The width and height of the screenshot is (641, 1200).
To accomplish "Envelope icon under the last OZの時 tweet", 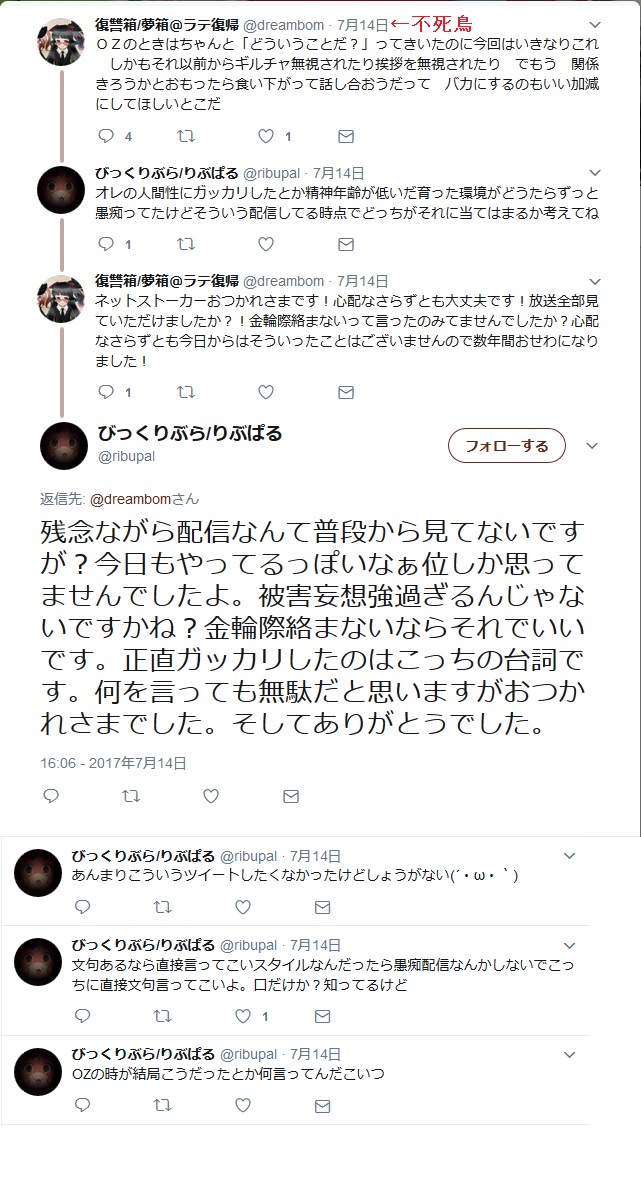I will pos(322,1106).
